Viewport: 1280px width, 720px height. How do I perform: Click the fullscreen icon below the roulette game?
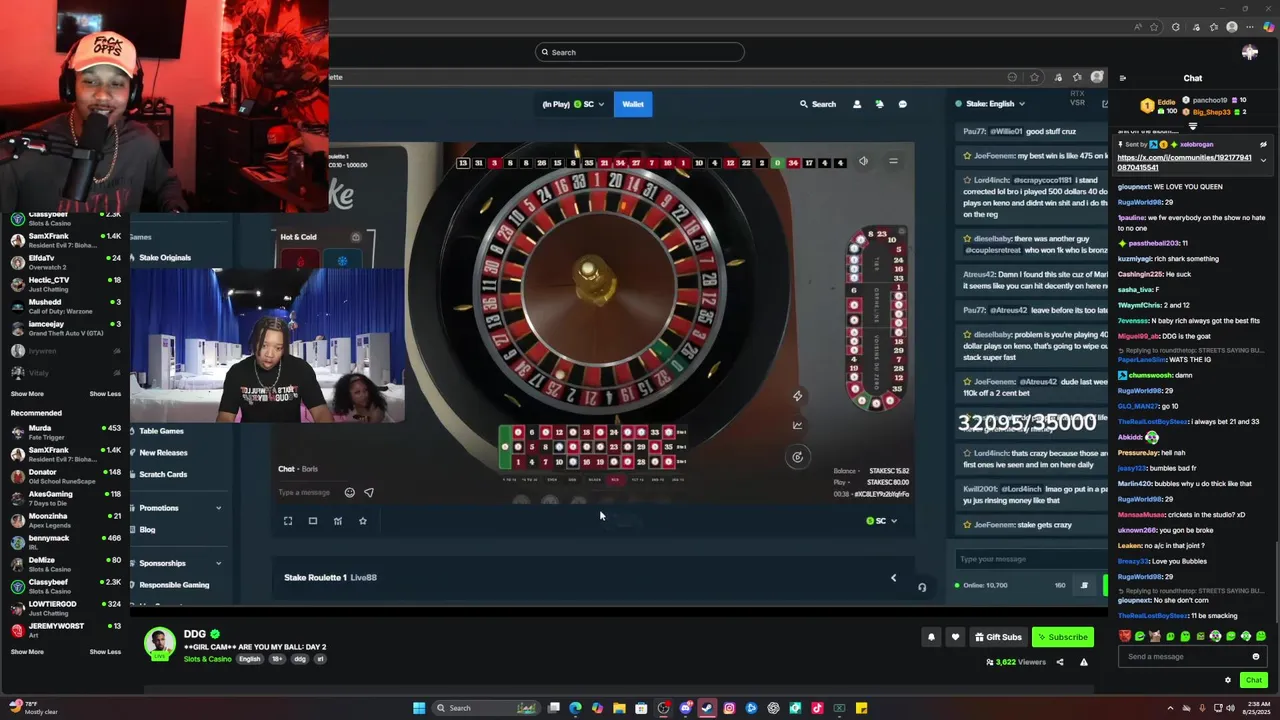click(x=288, y=521)
